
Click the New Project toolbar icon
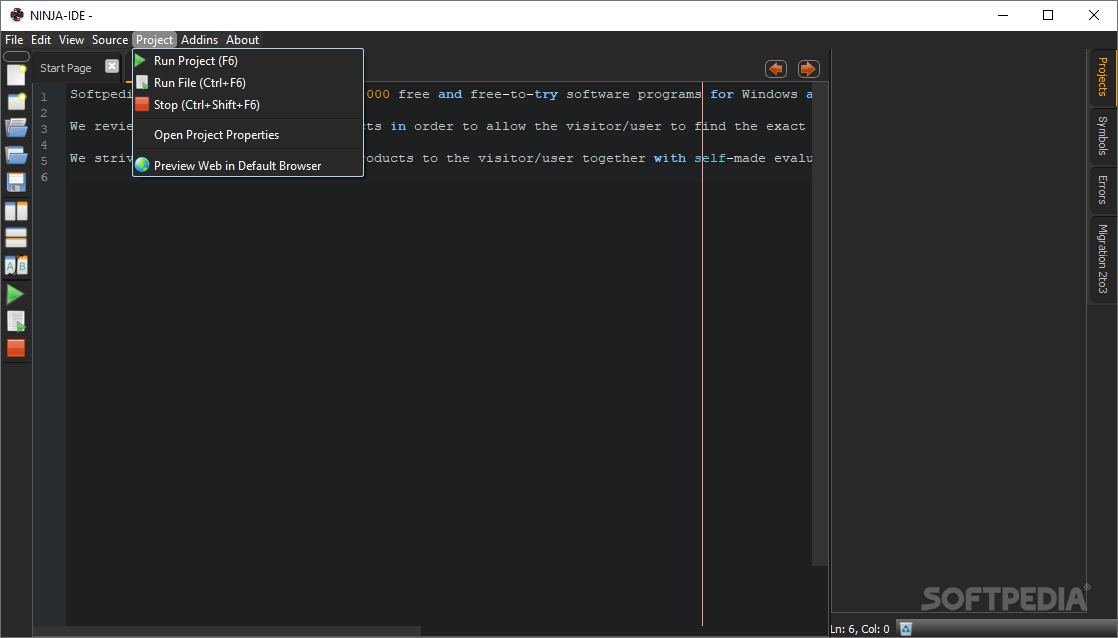pyautogui.click(x=16, y=101)
